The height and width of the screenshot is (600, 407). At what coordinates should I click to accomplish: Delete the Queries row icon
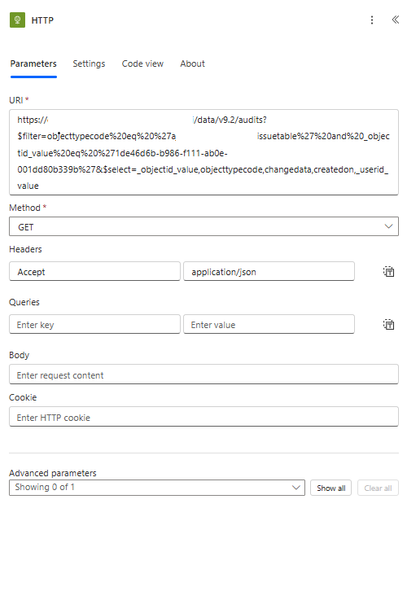388,324
